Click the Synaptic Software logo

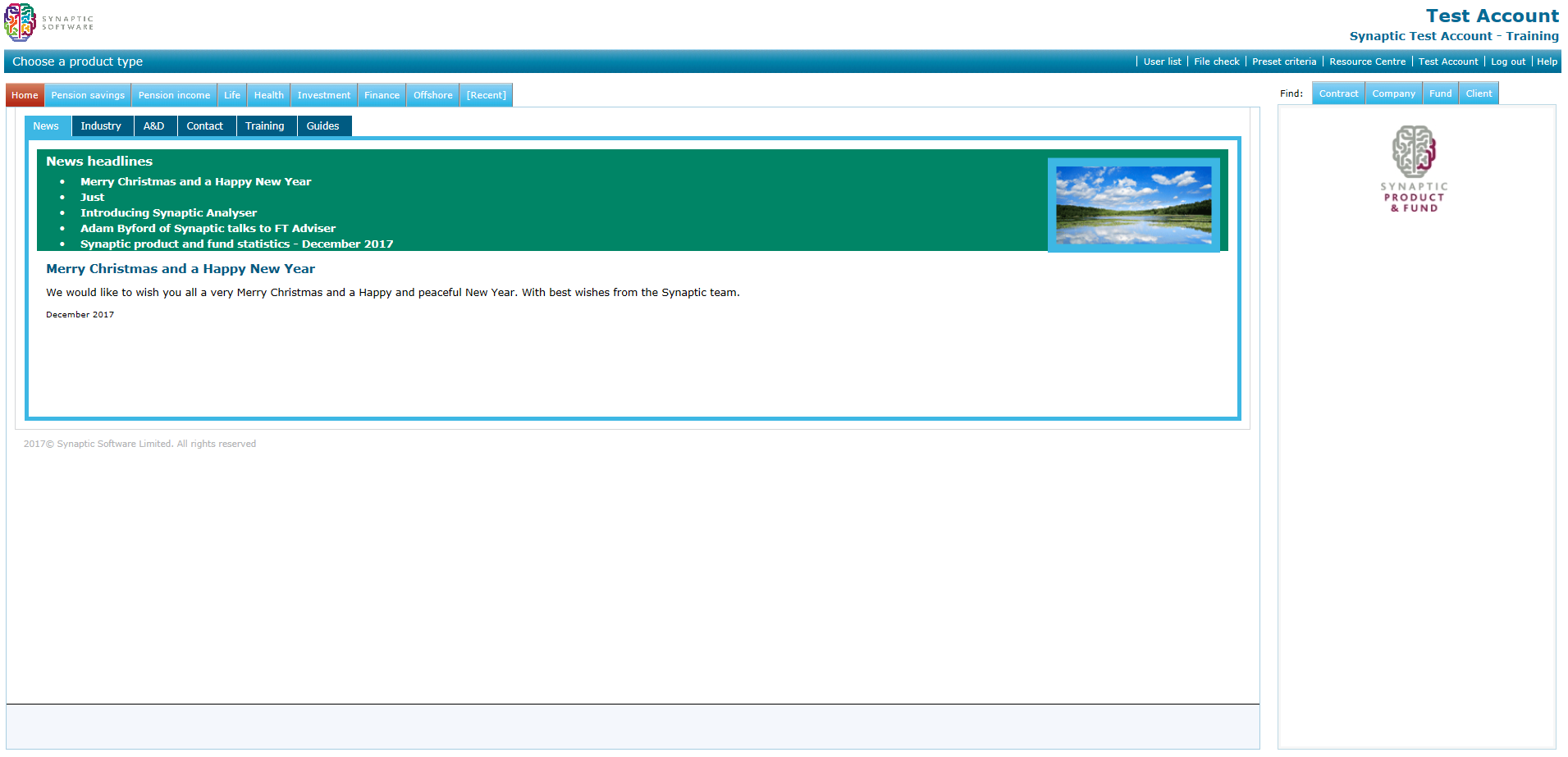click(x=49, y=22)
